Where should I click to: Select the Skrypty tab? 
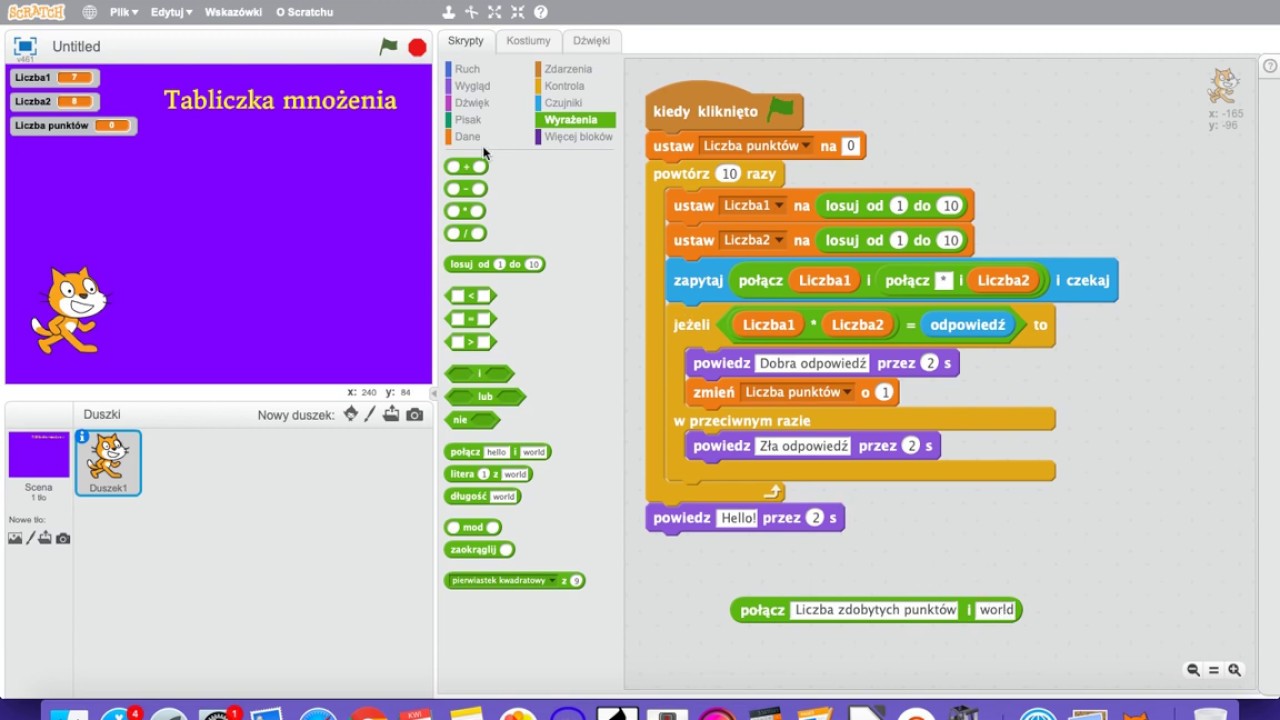click(466, 41)
